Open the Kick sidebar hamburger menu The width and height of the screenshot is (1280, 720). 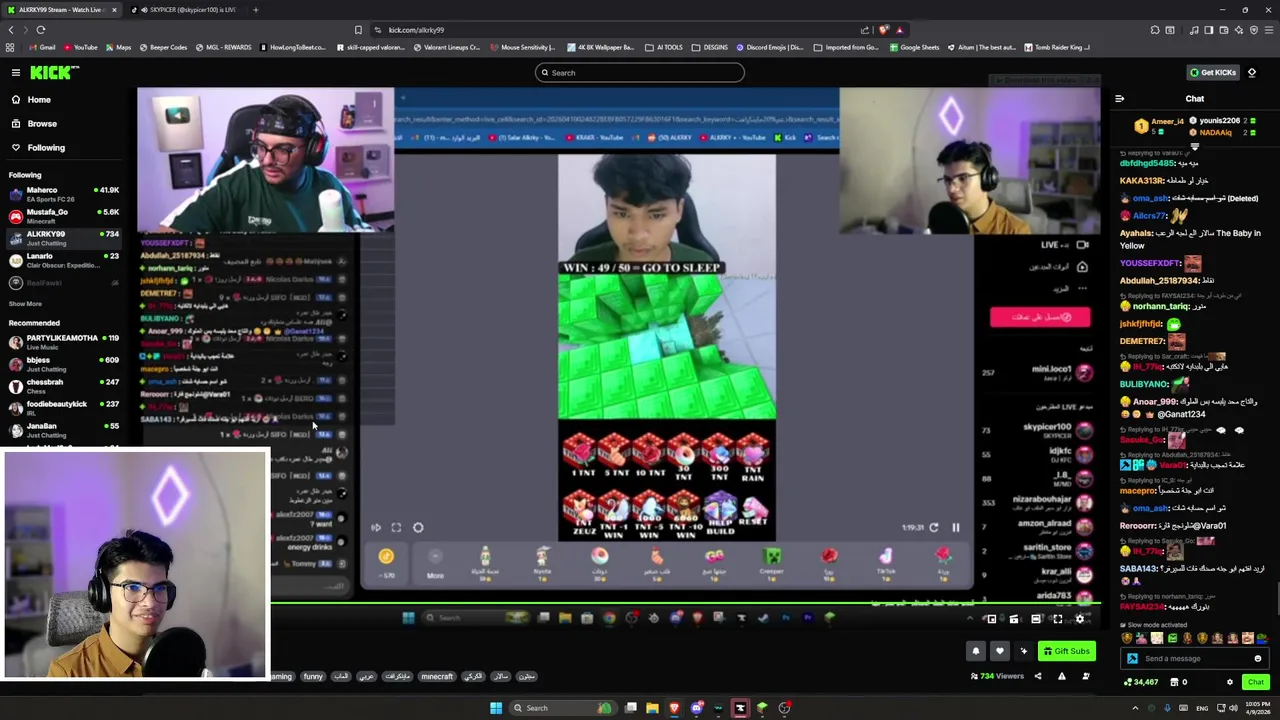coord(15,72)
